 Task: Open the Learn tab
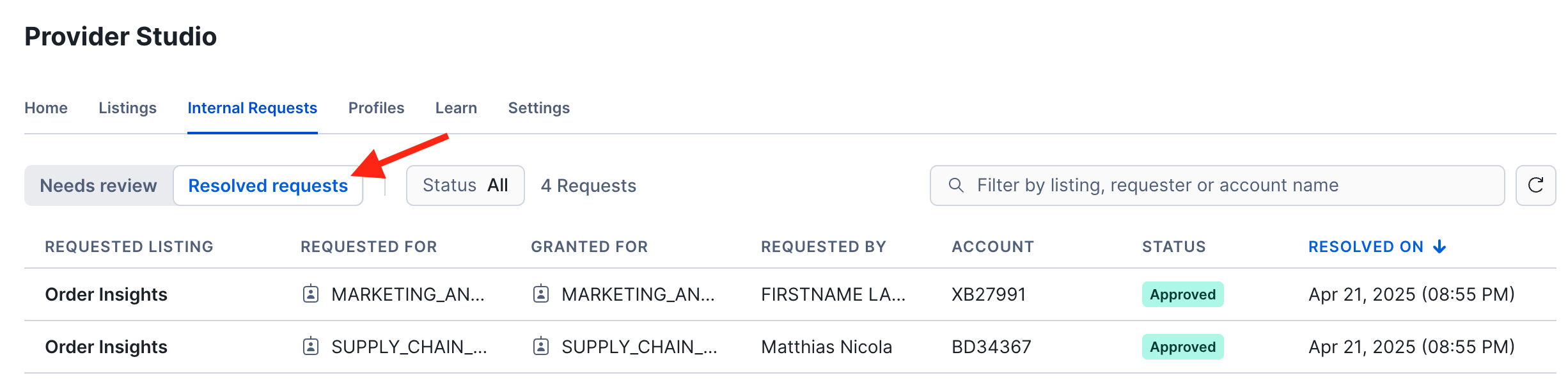(x=456, y=108)
